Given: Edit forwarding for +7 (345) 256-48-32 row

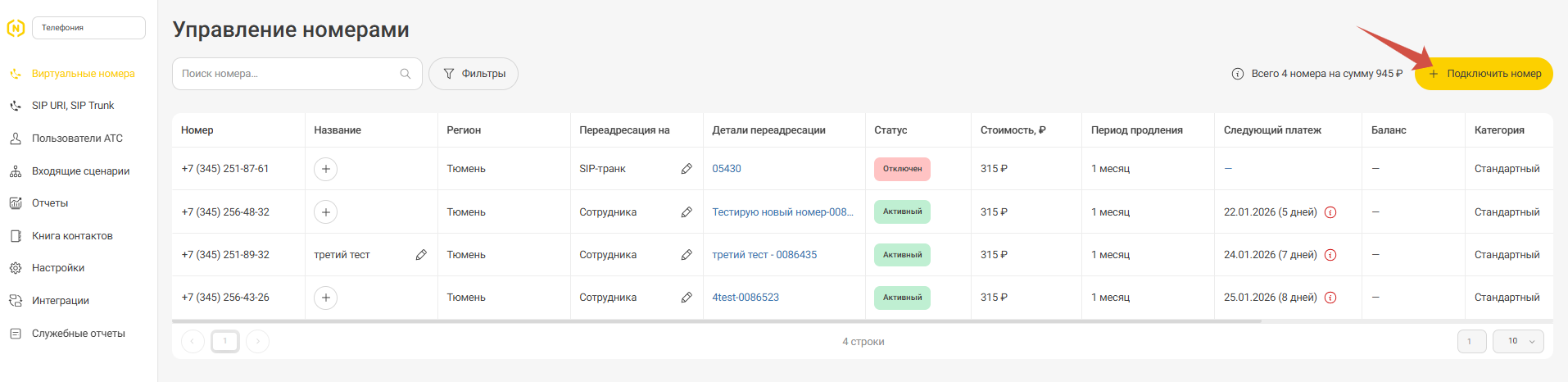Looking at the screenshot, I should click(x=687, y=212).
